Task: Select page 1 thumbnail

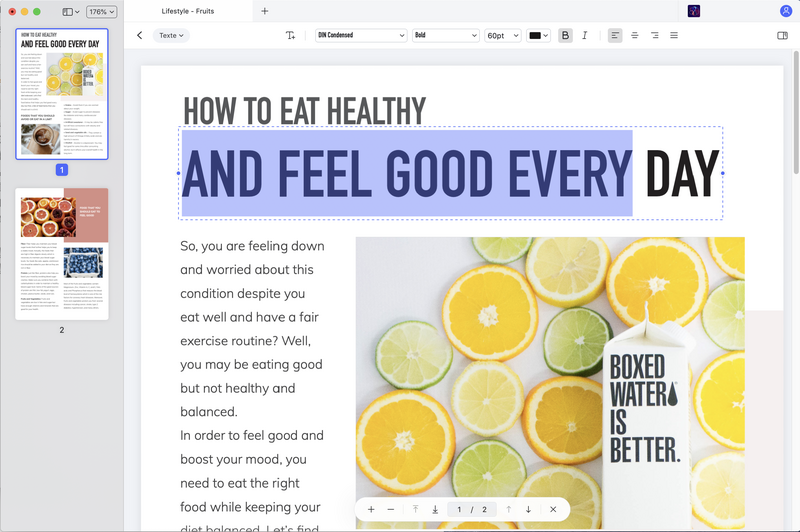Action: tap(62, 94)
